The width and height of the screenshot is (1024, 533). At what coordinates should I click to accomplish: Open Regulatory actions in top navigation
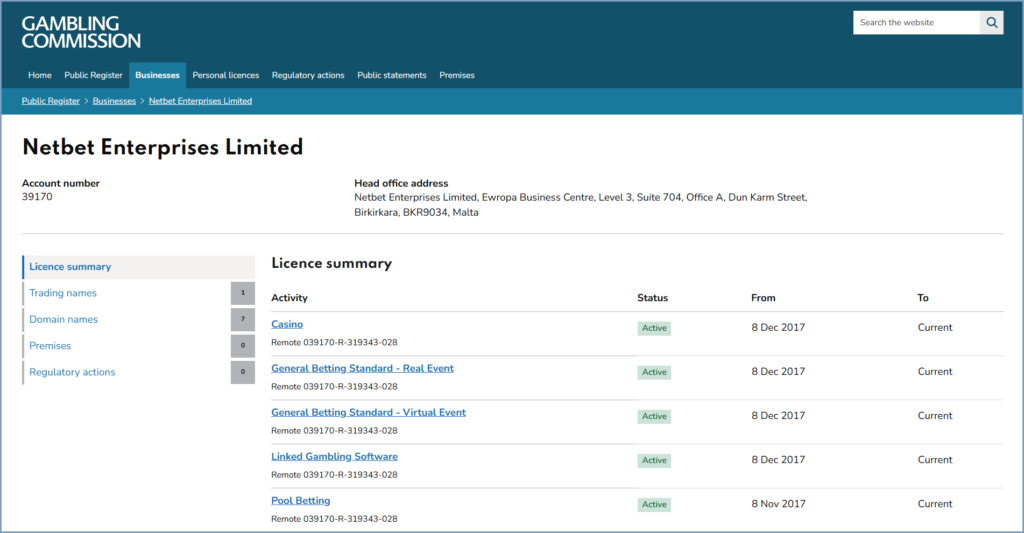pos(308,75)
